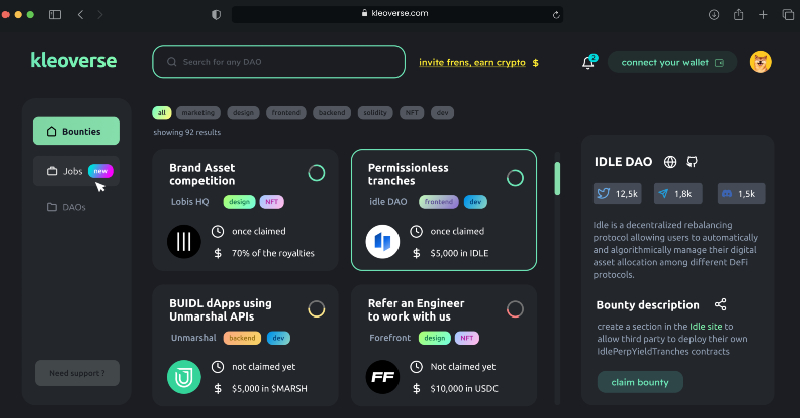Click the design tag on Lobis HQ card

[239, 202]
